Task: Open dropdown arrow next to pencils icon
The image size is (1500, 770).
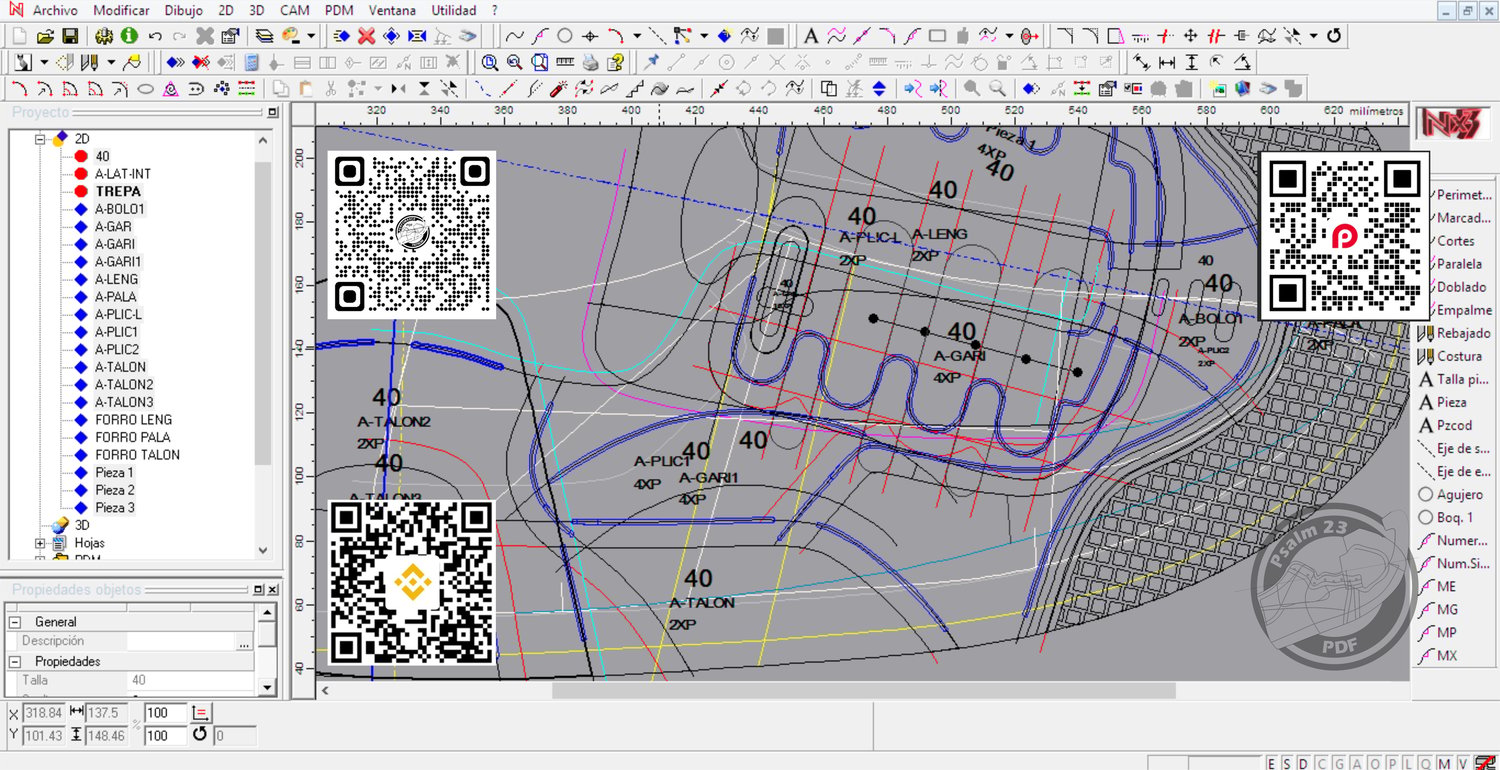Action: coord(111,62)
